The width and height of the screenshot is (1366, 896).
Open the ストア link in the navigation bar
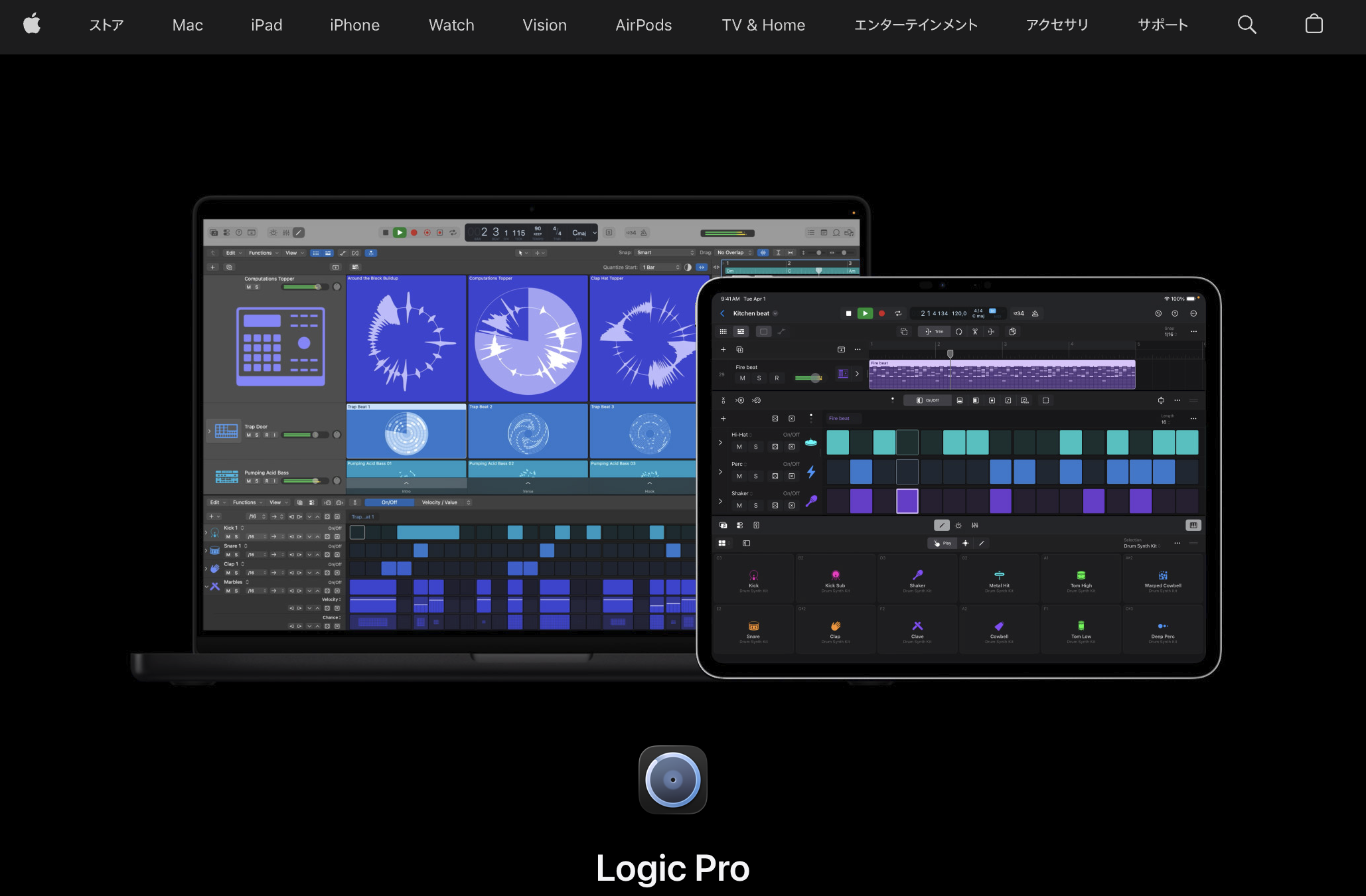coord(107,25)
